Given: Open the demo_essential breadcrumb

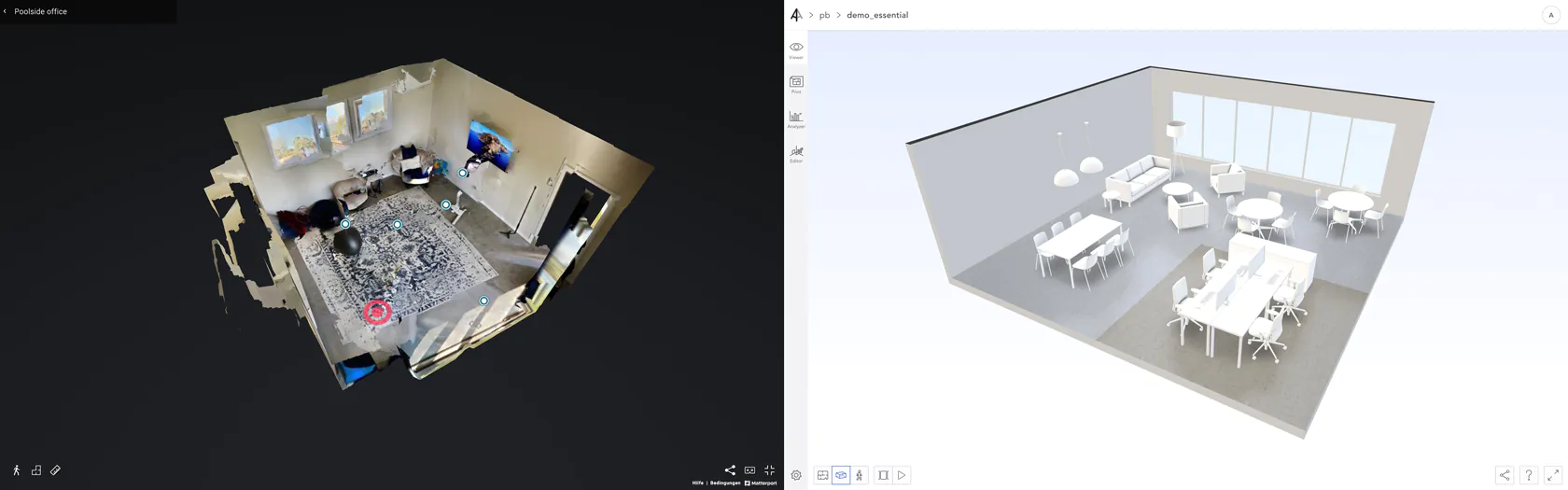Looking at the screenshot, I should [x=877, y=15].
